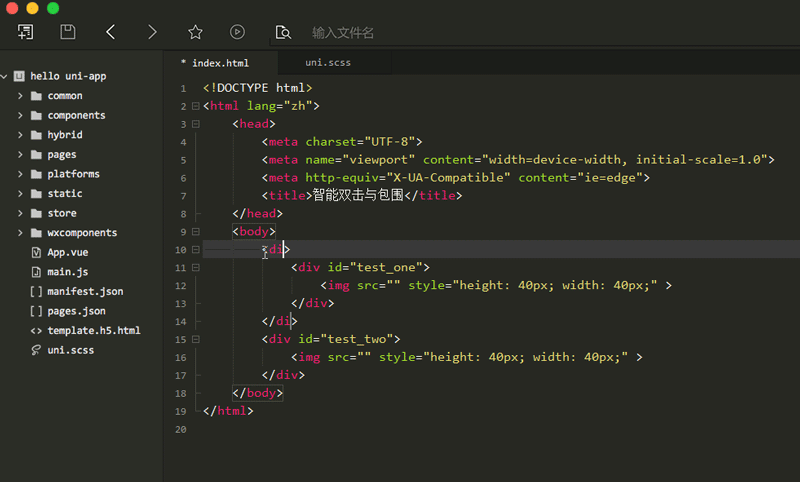Viewport: 800px width, 482px height.
Task: Open manifest.json in the sidebar
Action: 85,291
